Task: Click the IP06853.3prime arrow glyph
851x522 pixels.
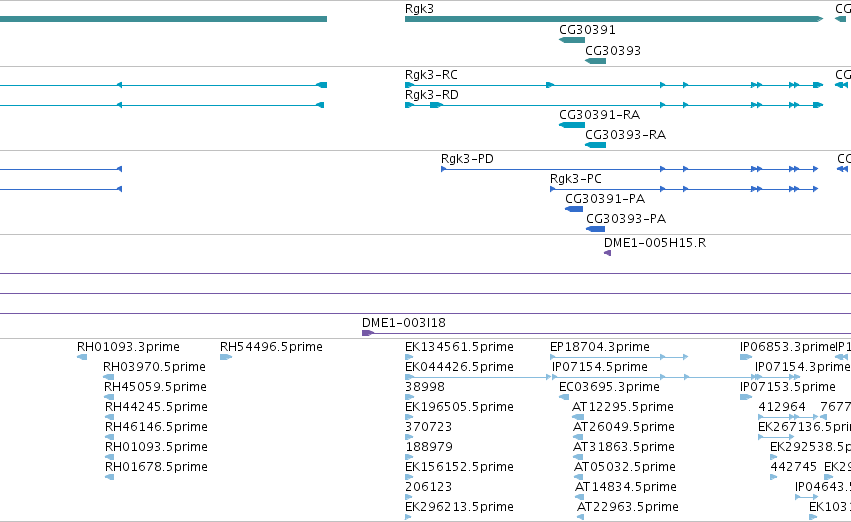Action: (746, 357)
